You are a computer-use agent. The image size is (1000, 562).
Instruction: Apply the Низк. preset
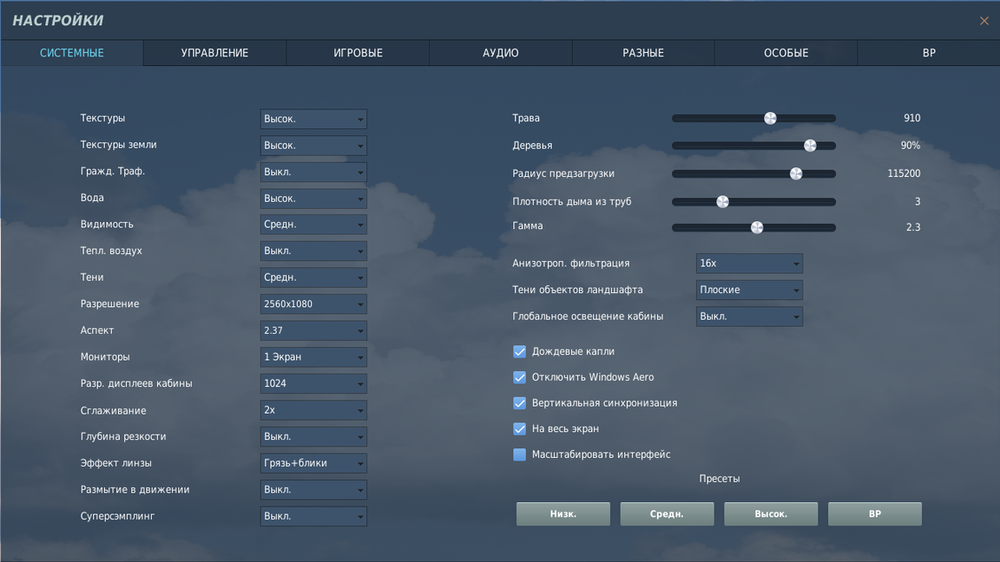(563, 514)
